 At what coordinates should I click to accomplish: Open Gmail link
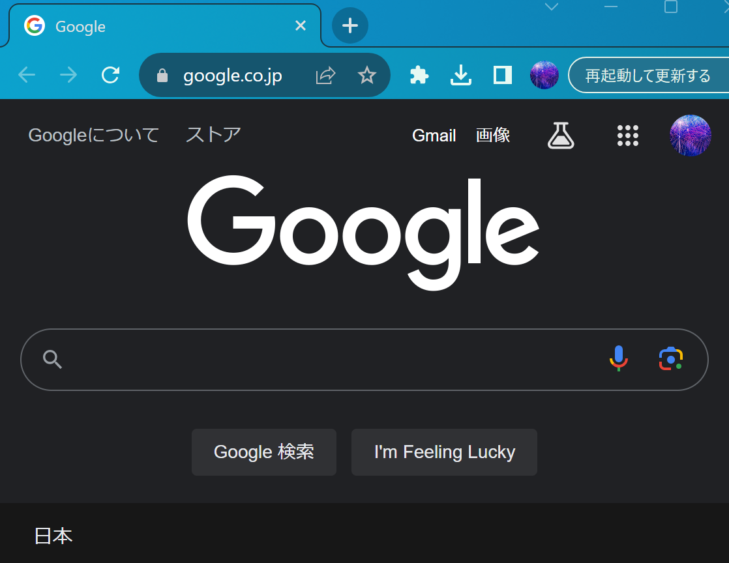point(434,135)
